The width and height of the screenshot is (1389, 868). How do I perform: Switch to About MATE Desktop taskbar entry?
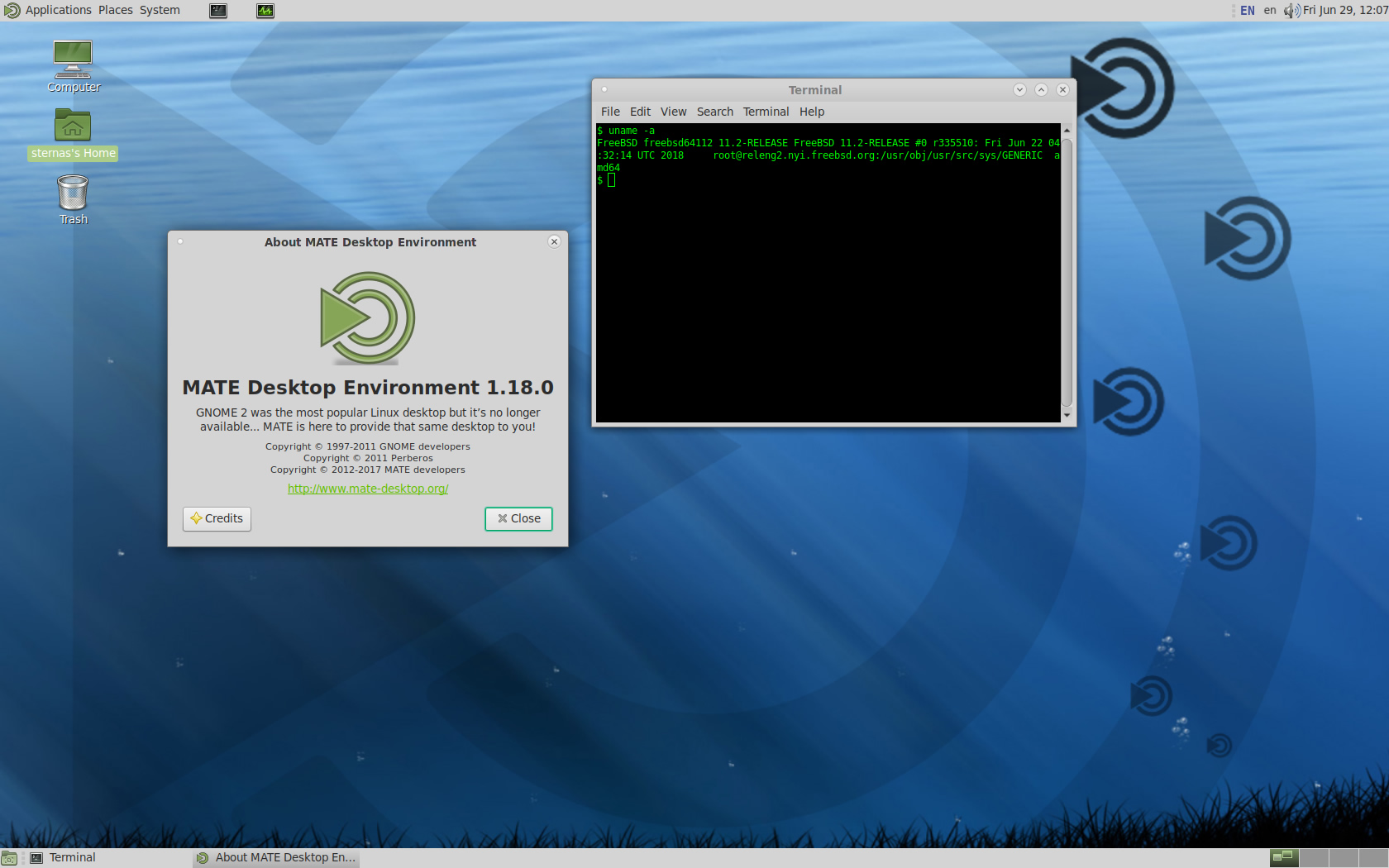click(x=276, y=858)
